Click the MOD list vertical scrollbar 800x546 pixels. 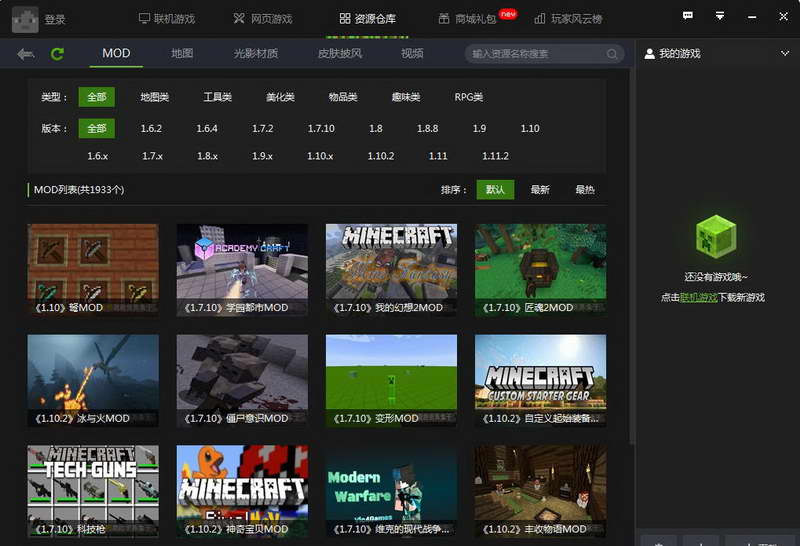[633, 255]
